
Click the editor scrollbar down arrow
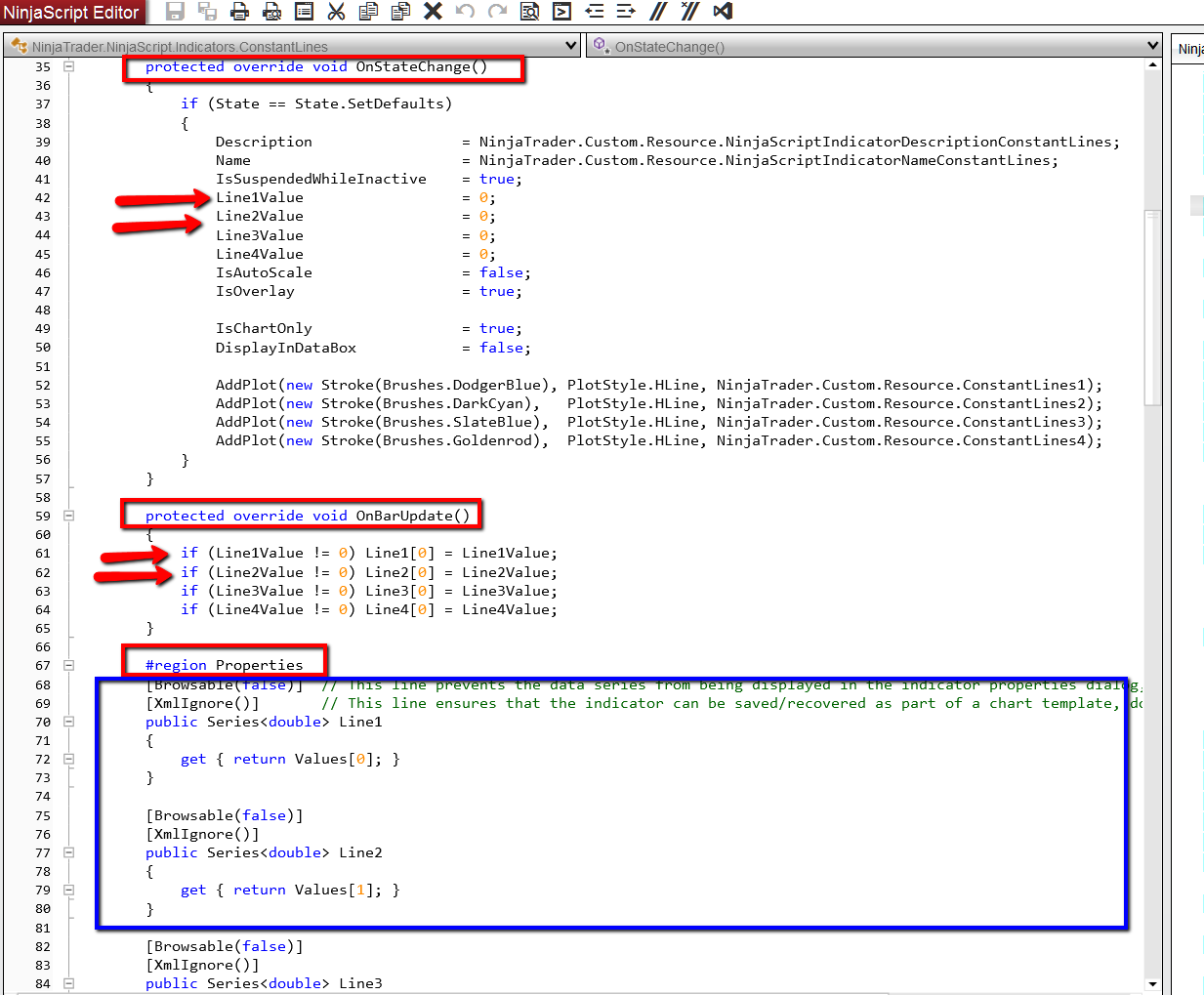pyautogui.click(x=1152, y=984)
